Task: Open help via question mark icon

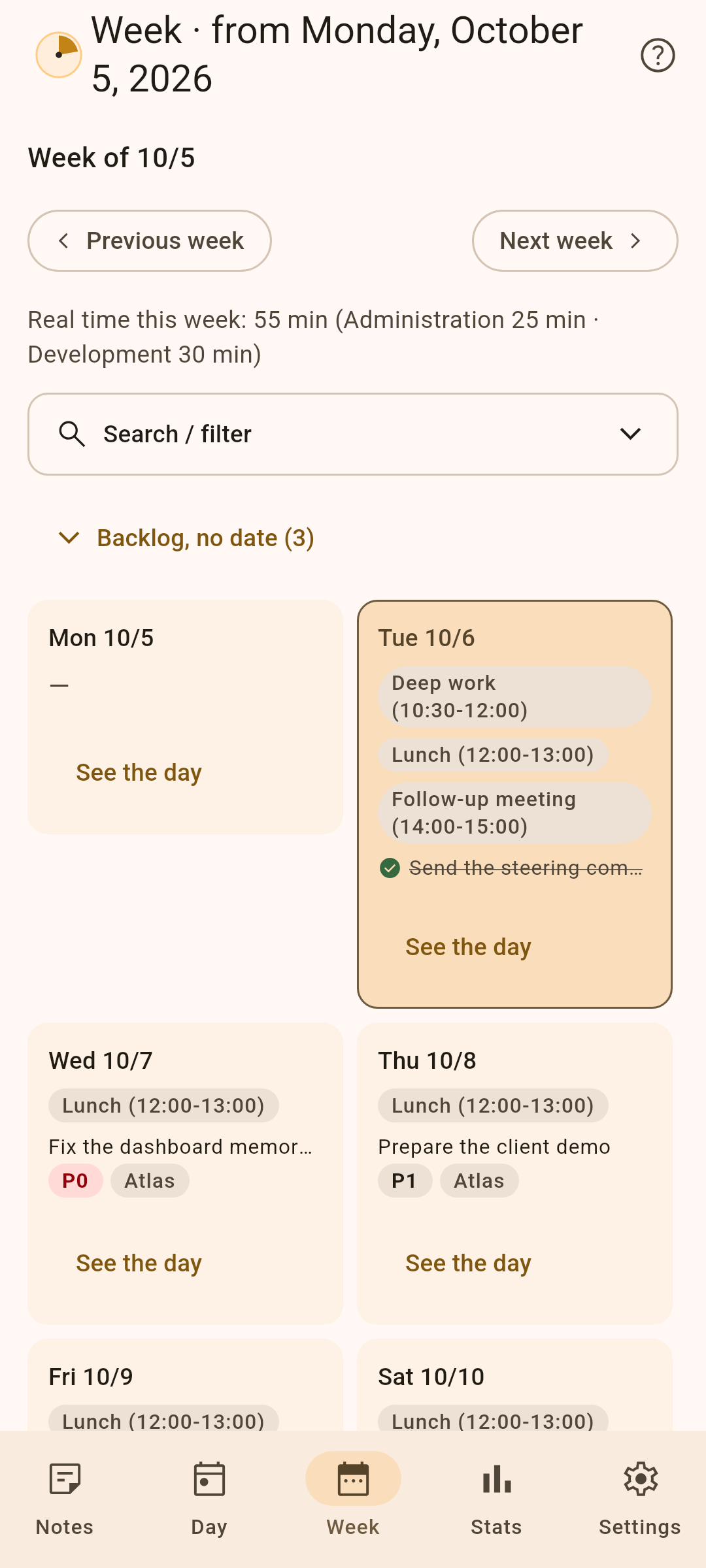Action: (x=658, y=55)
